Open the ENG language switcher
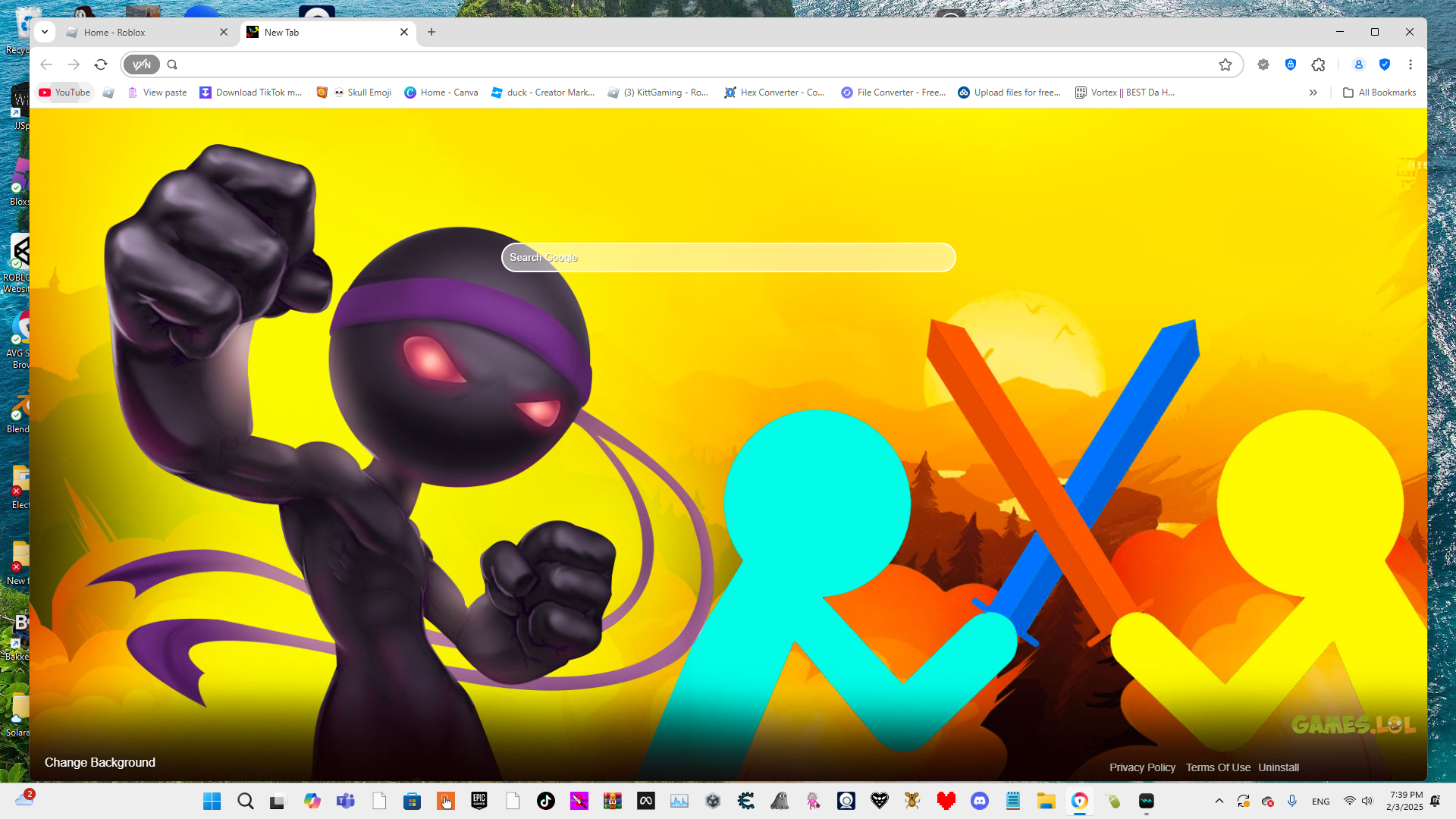The image size is (1456, 819). 1321,802
